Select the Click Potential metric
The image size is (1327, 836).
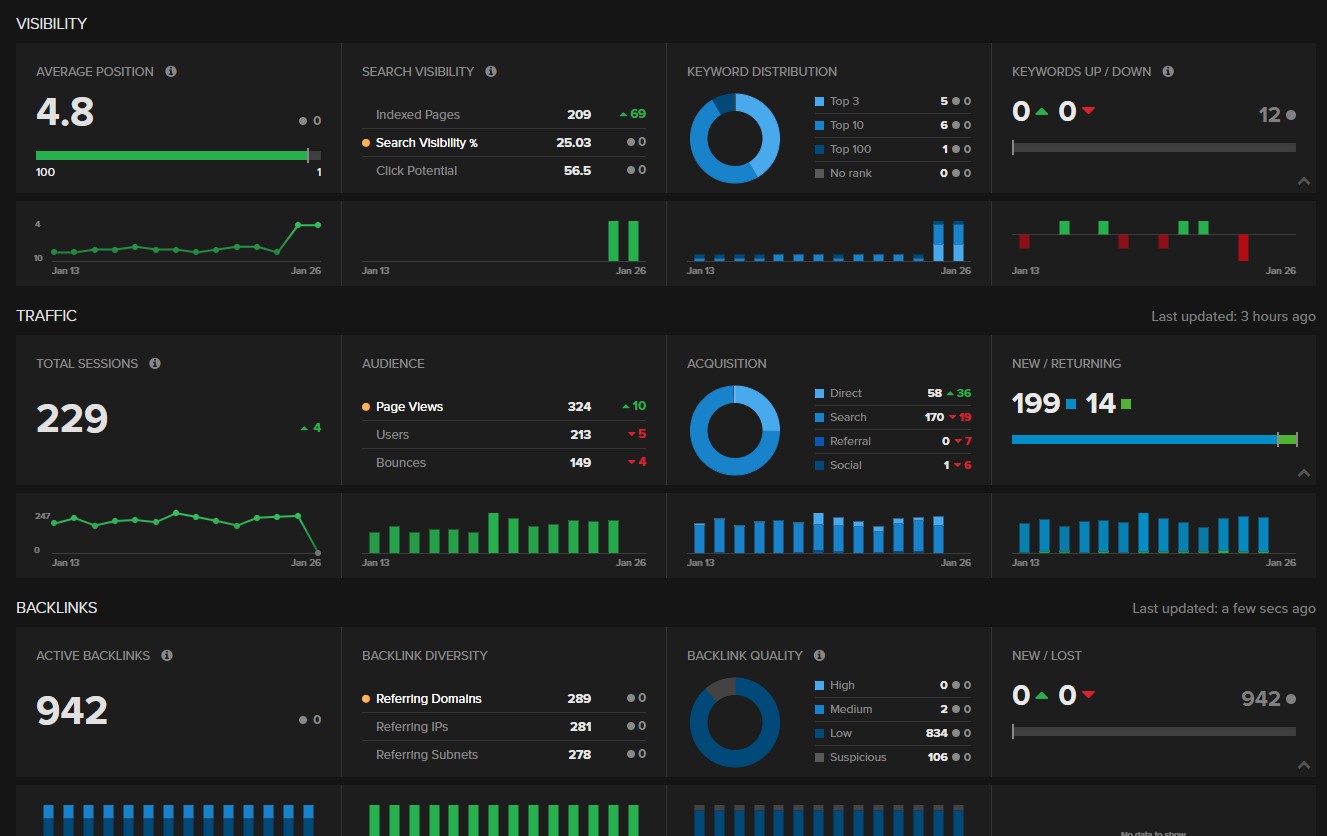(x=416, y=170)
